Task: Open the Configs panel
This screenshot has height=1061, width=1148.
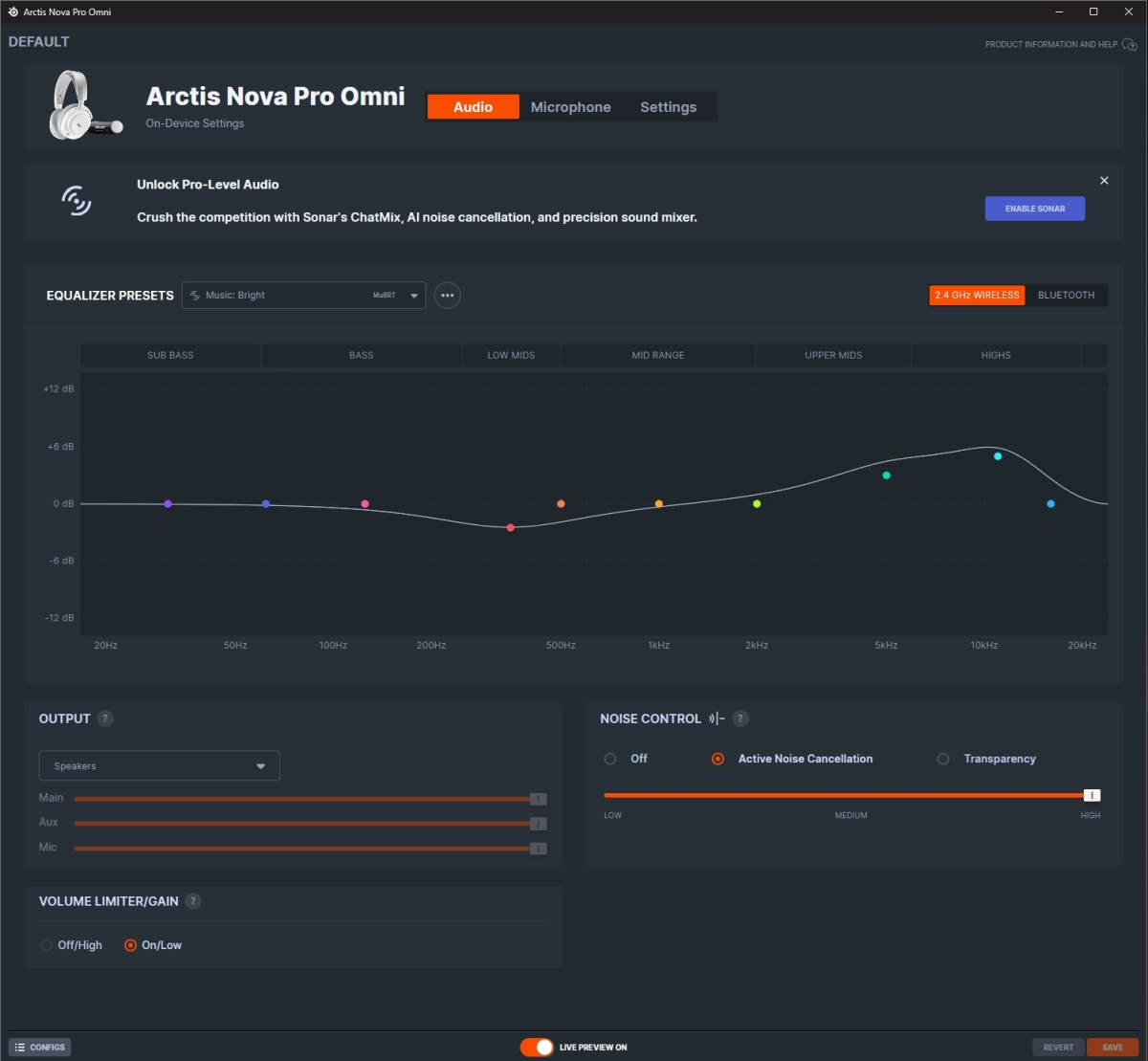Action: pos(40,1048)
